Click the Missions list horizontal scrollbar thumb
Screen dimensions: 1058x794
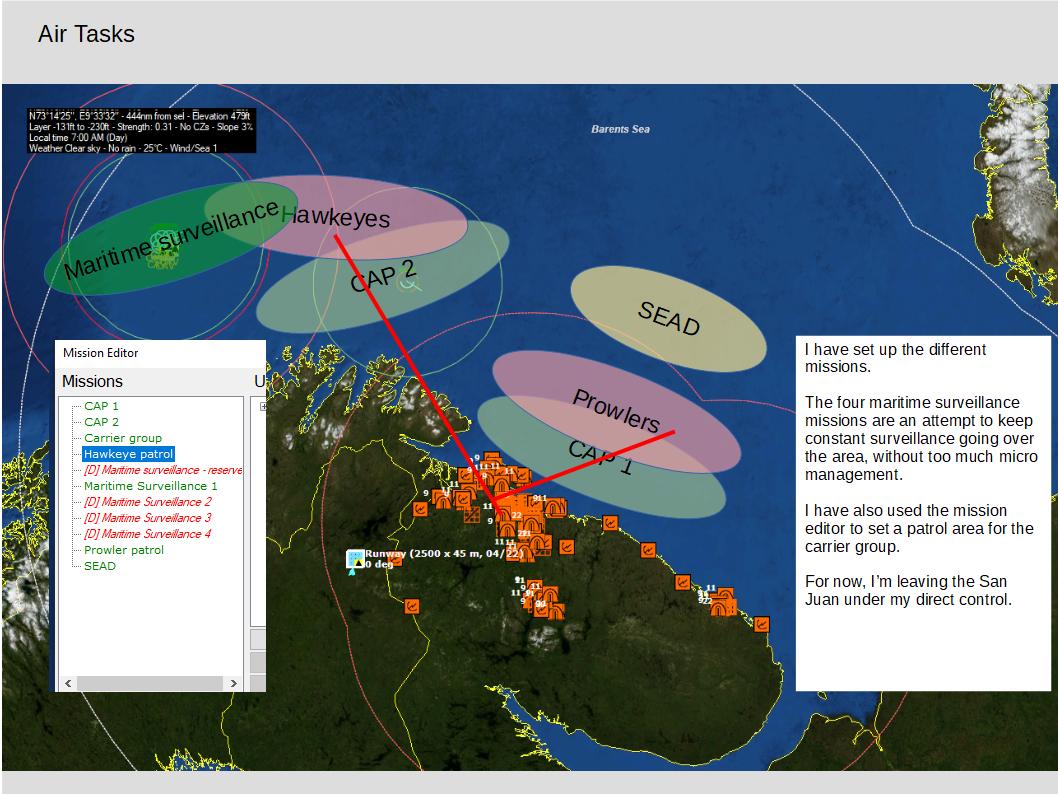coord(150,683)
